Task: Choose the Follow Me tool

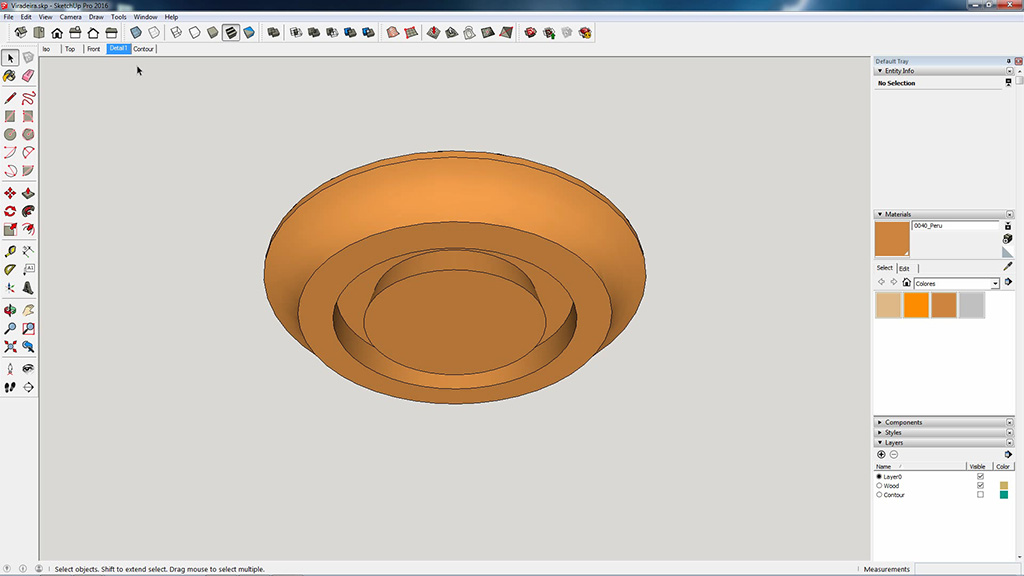Action: [28, 212]
